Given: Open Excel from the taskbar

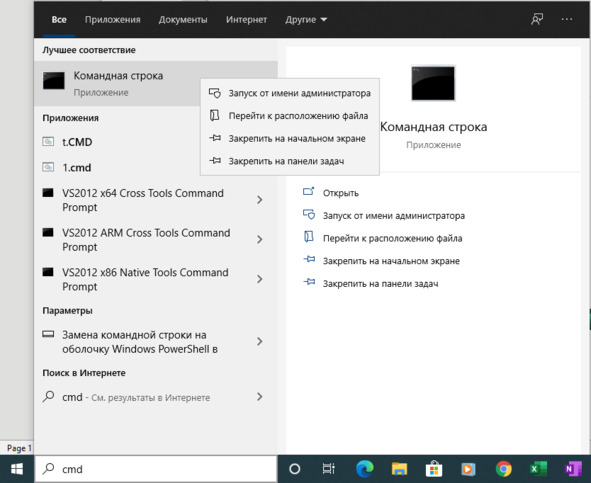Looking at the screenshot, I should pos(538,469).
